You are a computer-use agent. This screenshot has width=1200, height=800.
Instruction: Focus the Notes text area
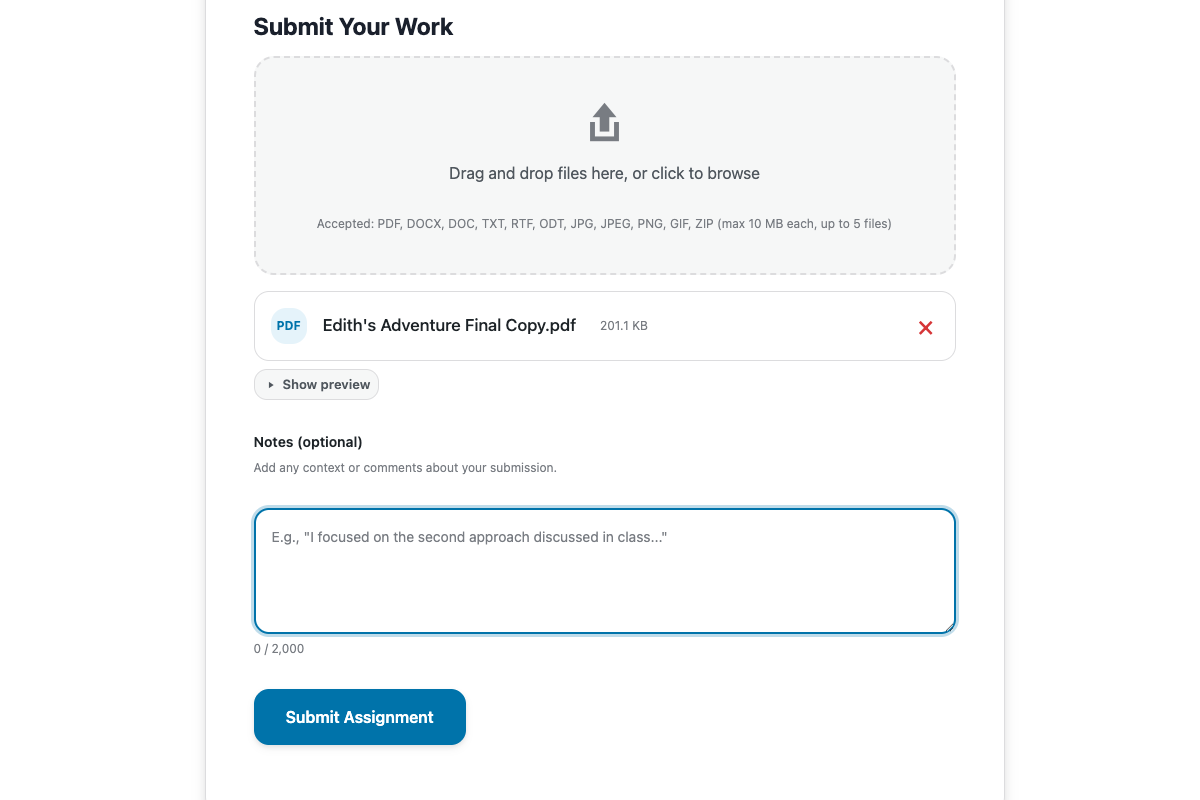[x=604, y=570]
